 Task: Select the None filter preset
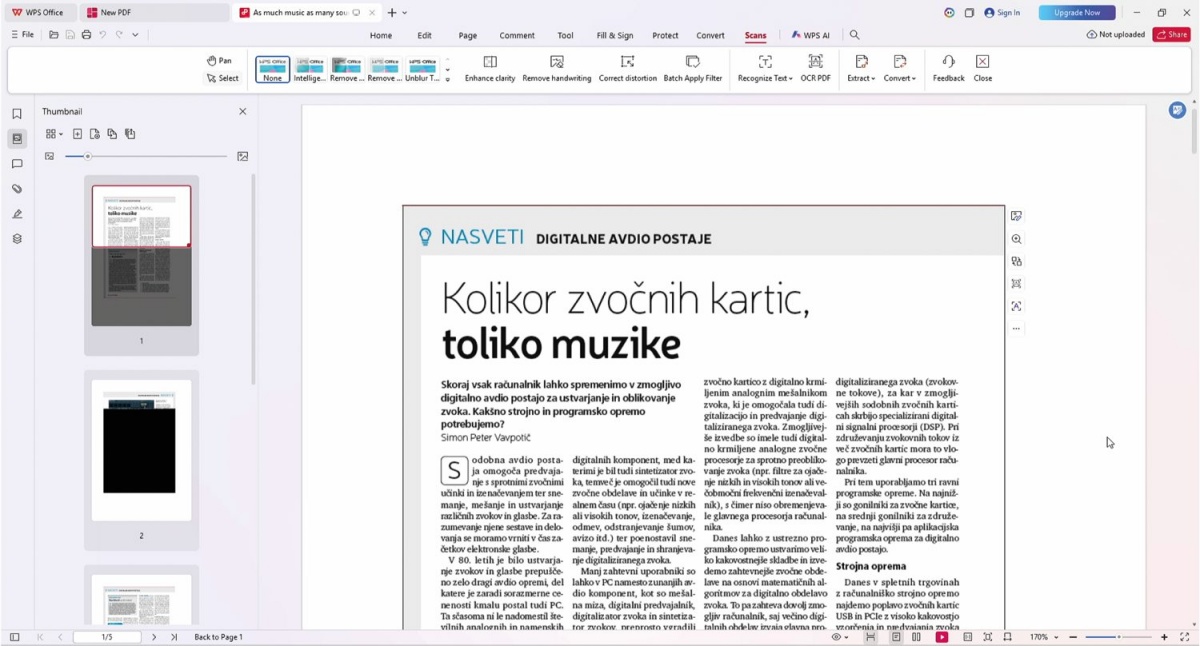coord(272,69)
